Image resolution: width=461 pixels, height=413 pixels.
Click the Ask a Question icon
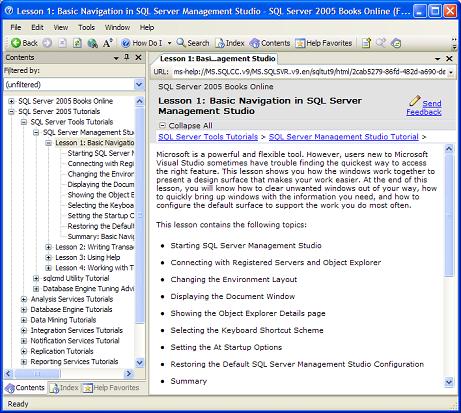pos(381,43)
